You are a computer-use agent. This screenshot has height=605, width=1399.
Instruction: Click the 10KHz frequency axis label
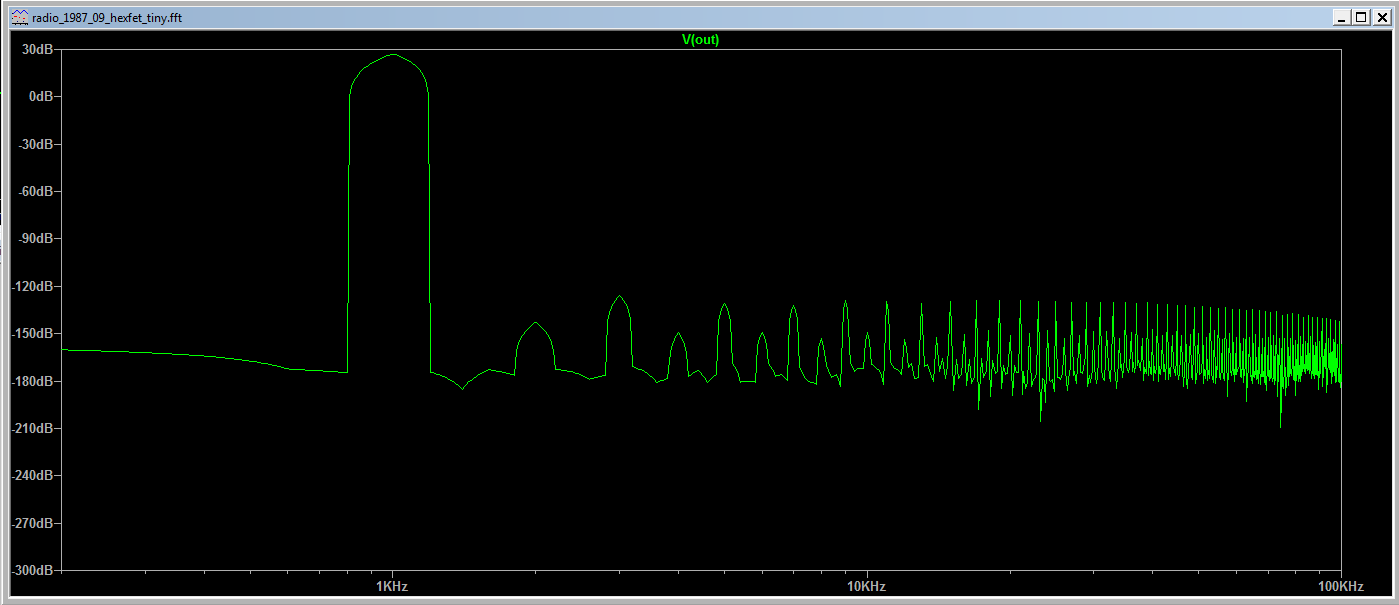coord(866,586)
